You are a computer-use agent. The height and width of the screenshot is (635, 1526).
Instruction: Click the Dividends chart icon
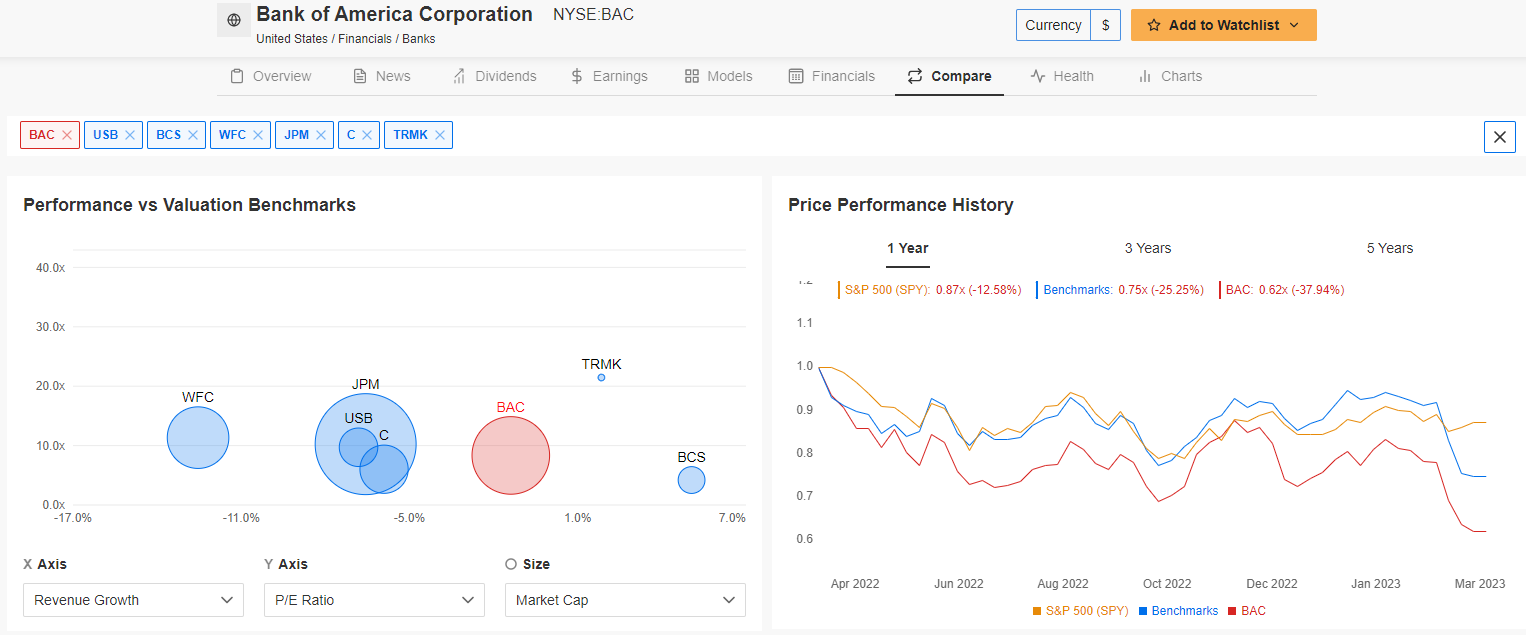459,76
